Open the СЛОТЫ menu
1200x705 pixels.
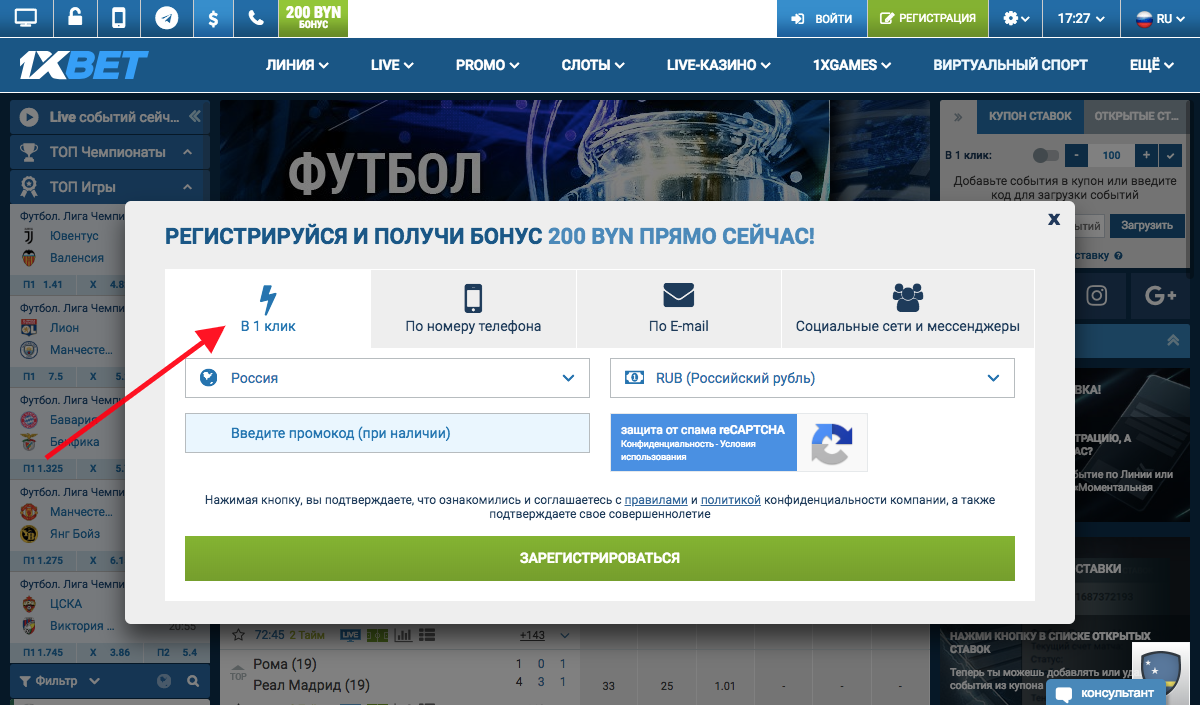(x=593, y=65)
